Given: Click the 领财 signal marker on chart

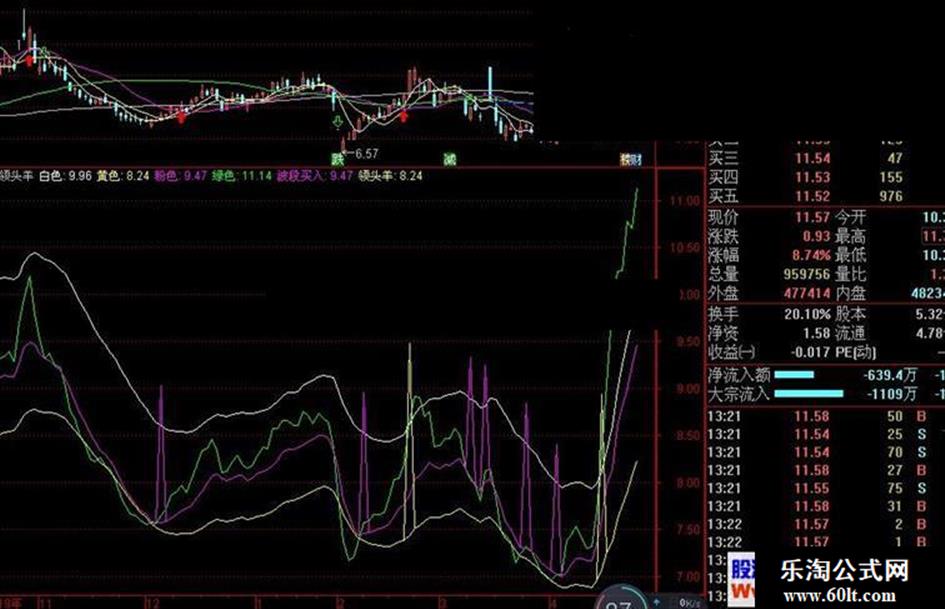Looking at the screenshot, I should (631, 159).
